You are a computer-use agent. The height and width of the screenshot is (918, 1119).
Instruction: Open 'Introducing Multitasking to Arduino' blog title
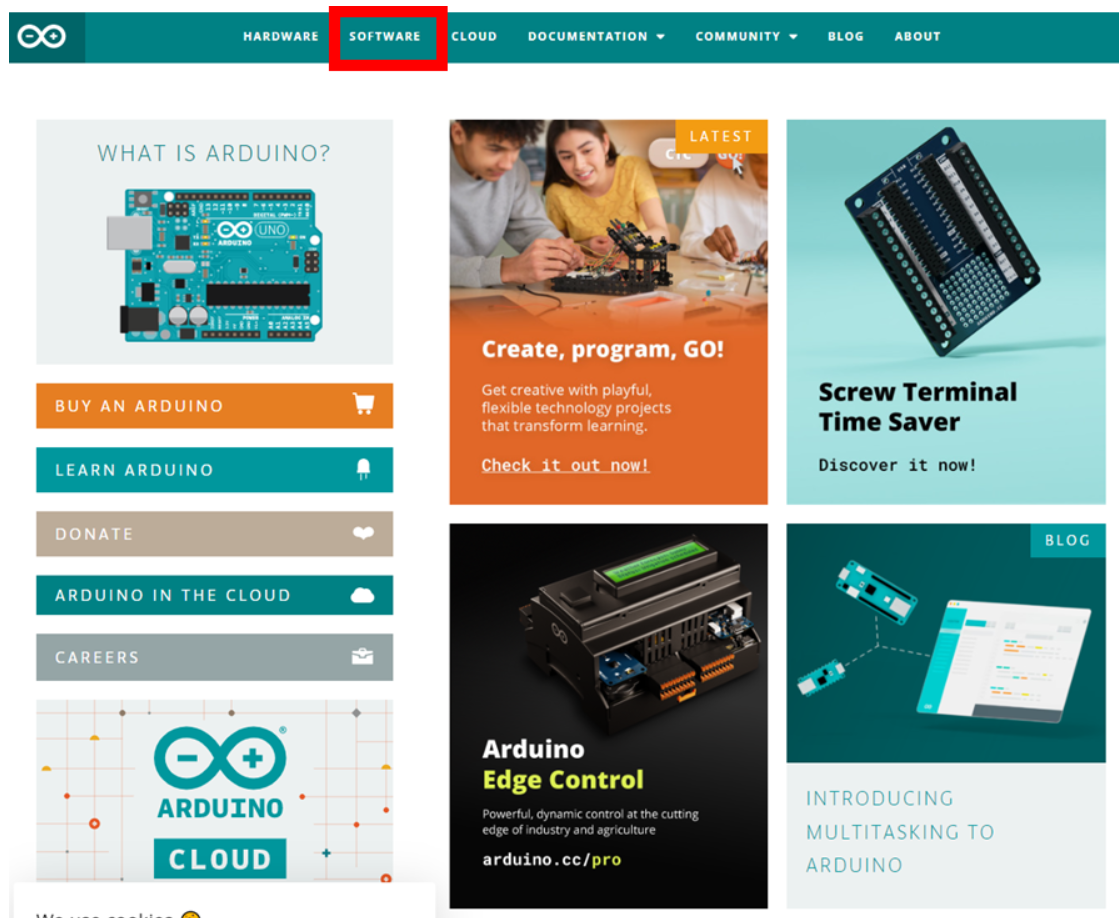[901, 832]
